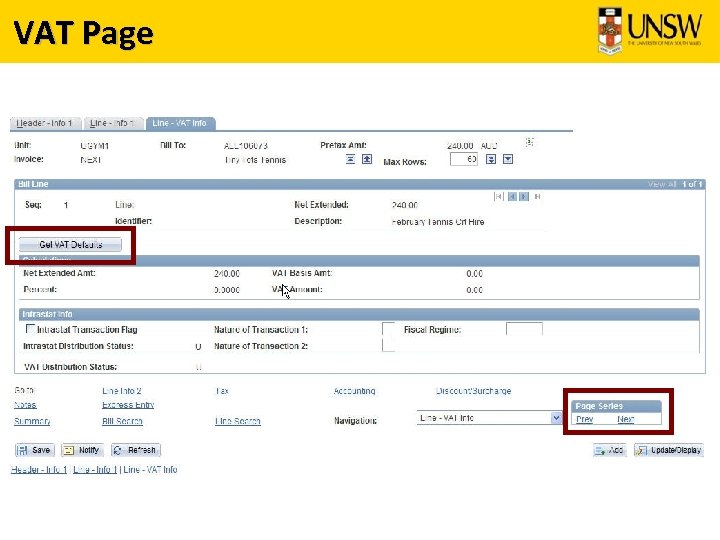Go to the Tax link

click(222, 391)
